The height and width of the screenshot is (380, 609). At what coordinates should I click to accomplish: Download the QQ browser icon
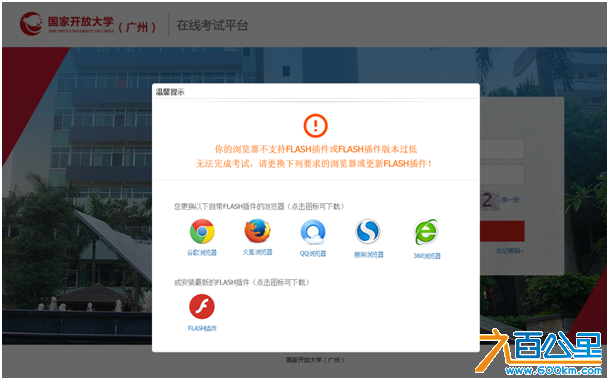(x=313, y=232)
